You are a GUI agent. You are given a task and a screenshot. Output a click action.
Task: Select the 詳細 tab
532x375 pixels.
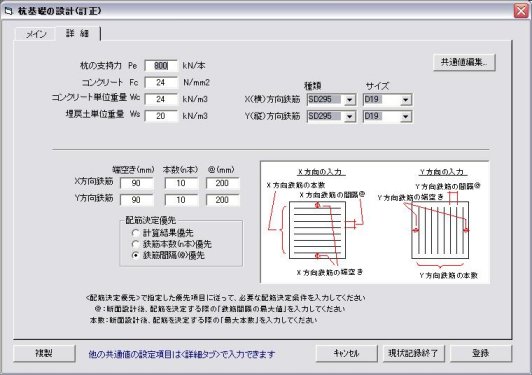point(78,33)
